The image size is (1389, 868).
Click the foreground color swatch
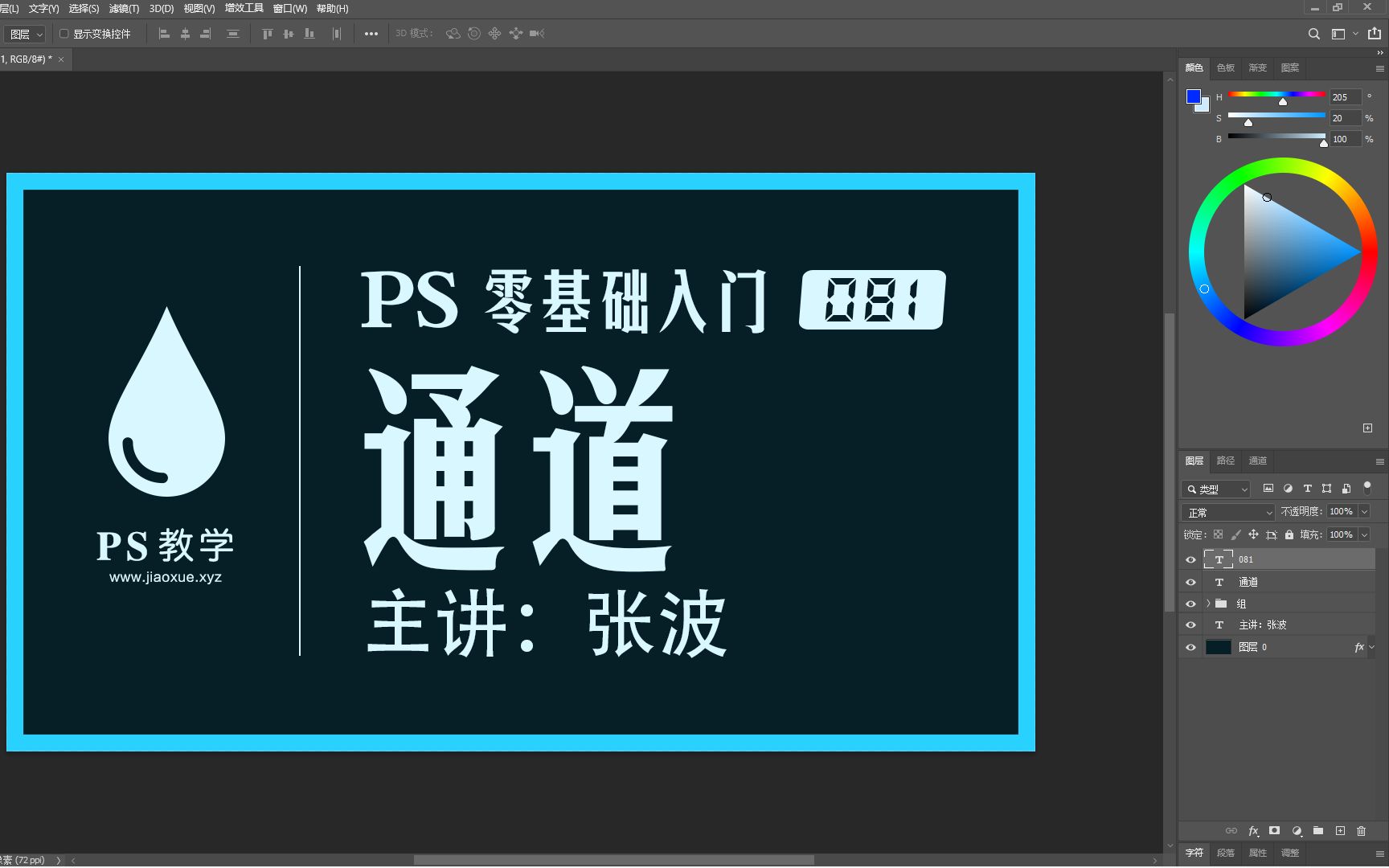click(1194, 96)
